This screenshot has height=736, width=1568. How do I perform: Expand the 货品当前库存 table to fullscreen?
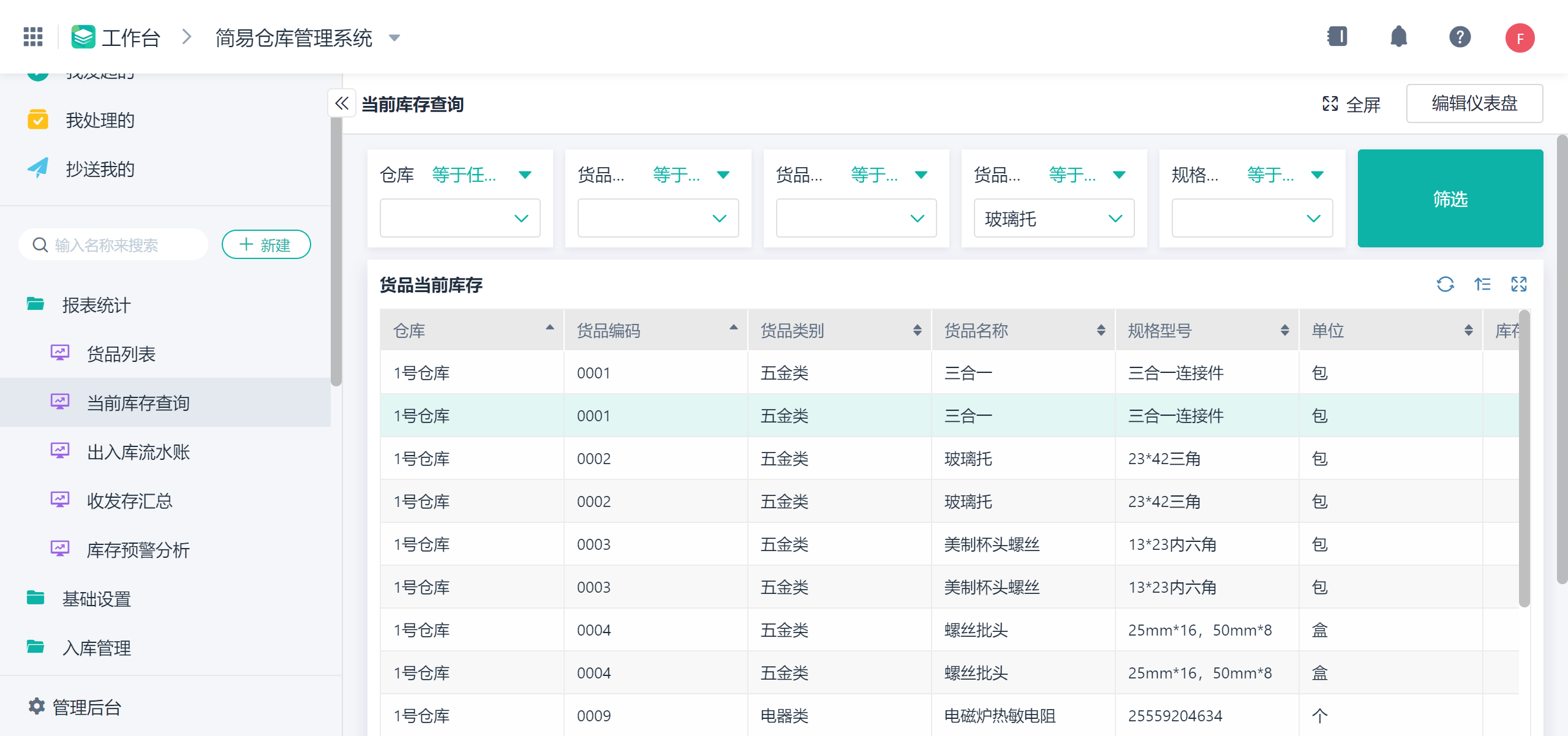click(x=1520, y=284)
